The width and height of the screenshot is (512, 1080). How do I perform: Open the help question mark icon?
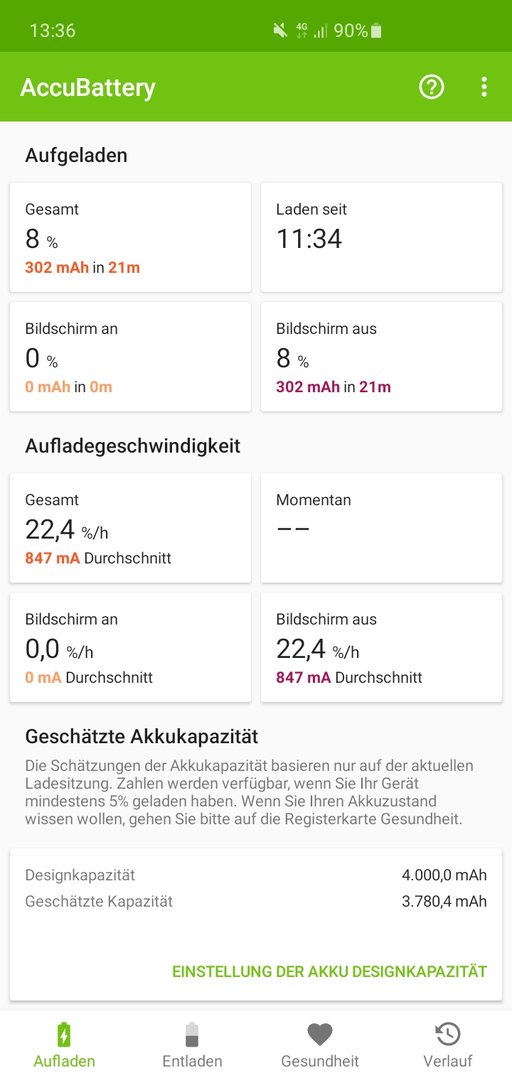[x=432, y=87]
